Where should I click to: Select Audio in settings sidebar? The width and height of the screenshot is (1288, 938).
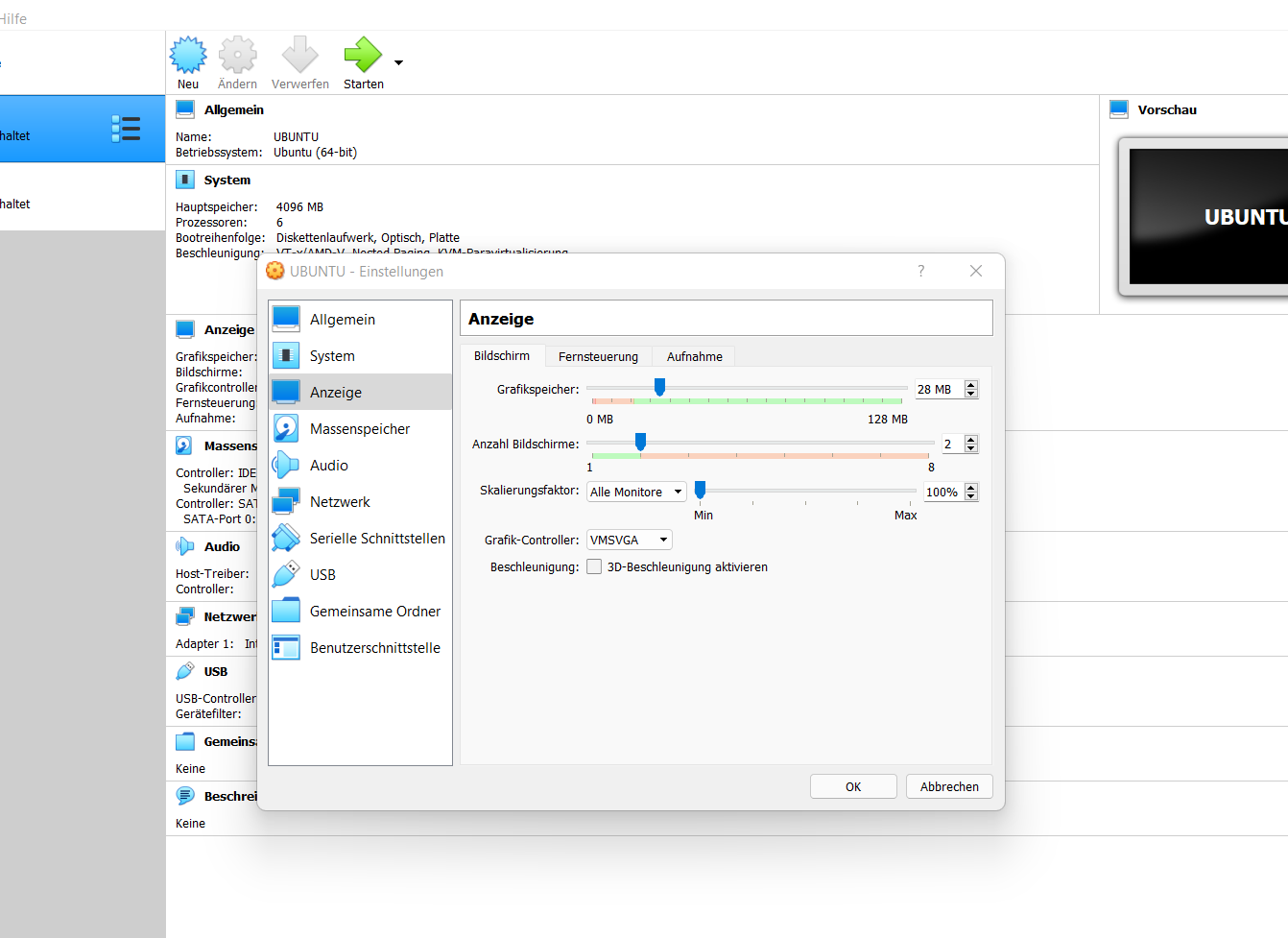point(360,465)
